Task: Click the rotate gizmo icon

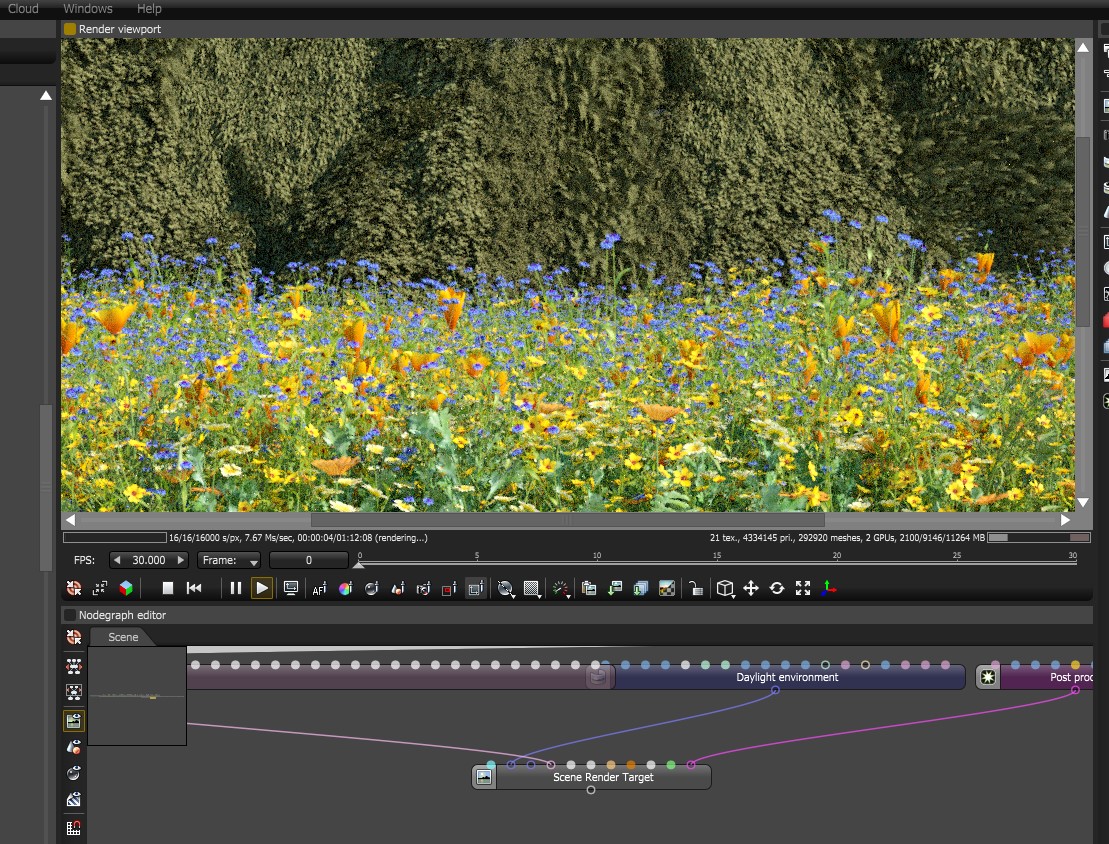Action: [x=777, y=588]
